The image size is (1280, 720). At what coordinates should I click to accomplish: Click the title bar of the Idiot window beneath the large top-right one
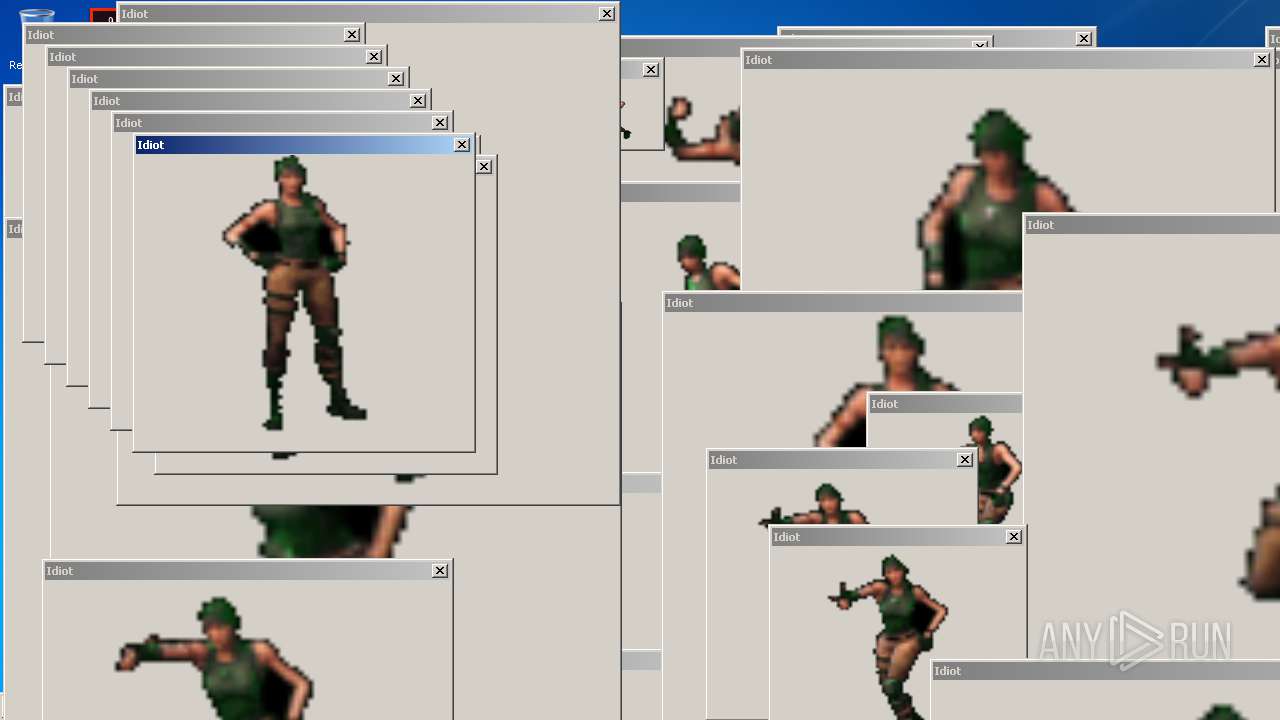[843, 303]
